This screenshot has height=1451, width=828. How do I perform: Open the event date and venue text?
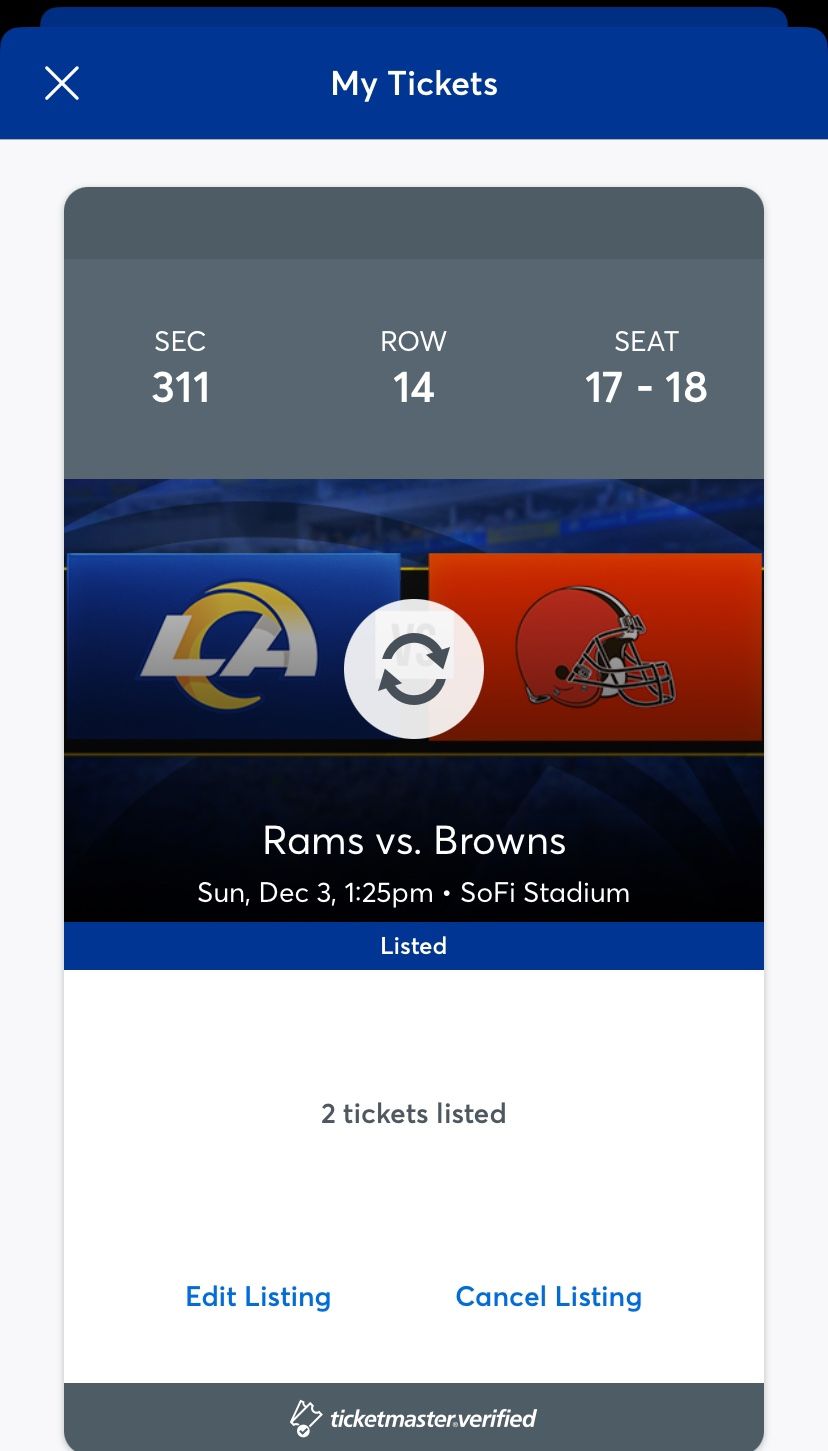[x=413, y=892]
